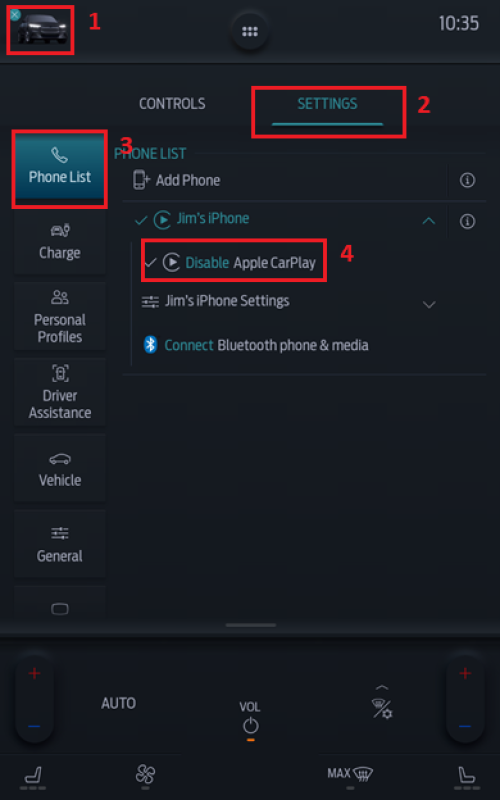The image size is (500, 800).
Task: Open Driver Assistance settings
Action: (x=60, y=392)
